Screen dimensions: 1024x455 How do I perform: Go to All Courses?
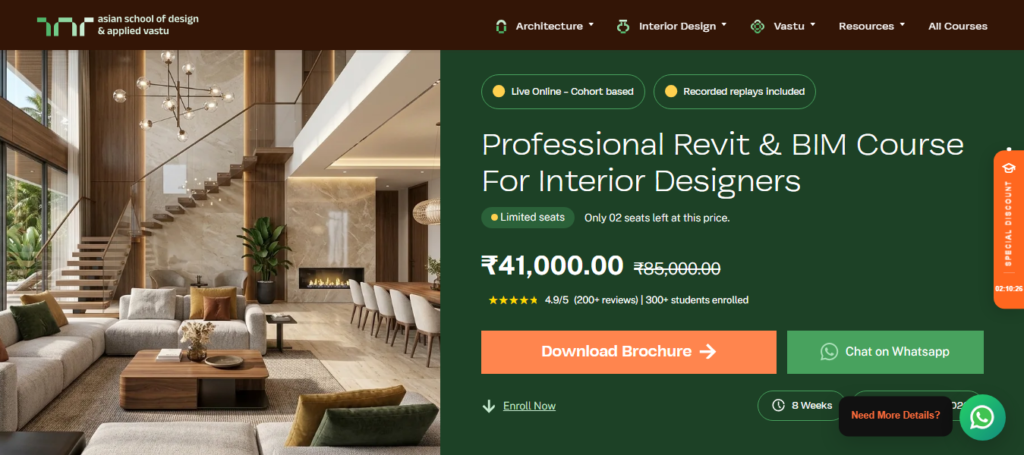point(957,26)
